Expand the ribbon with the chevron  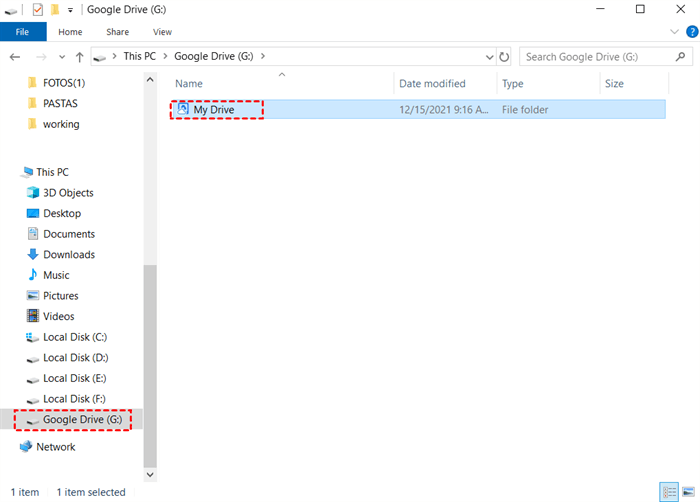[x=674, y=32]
